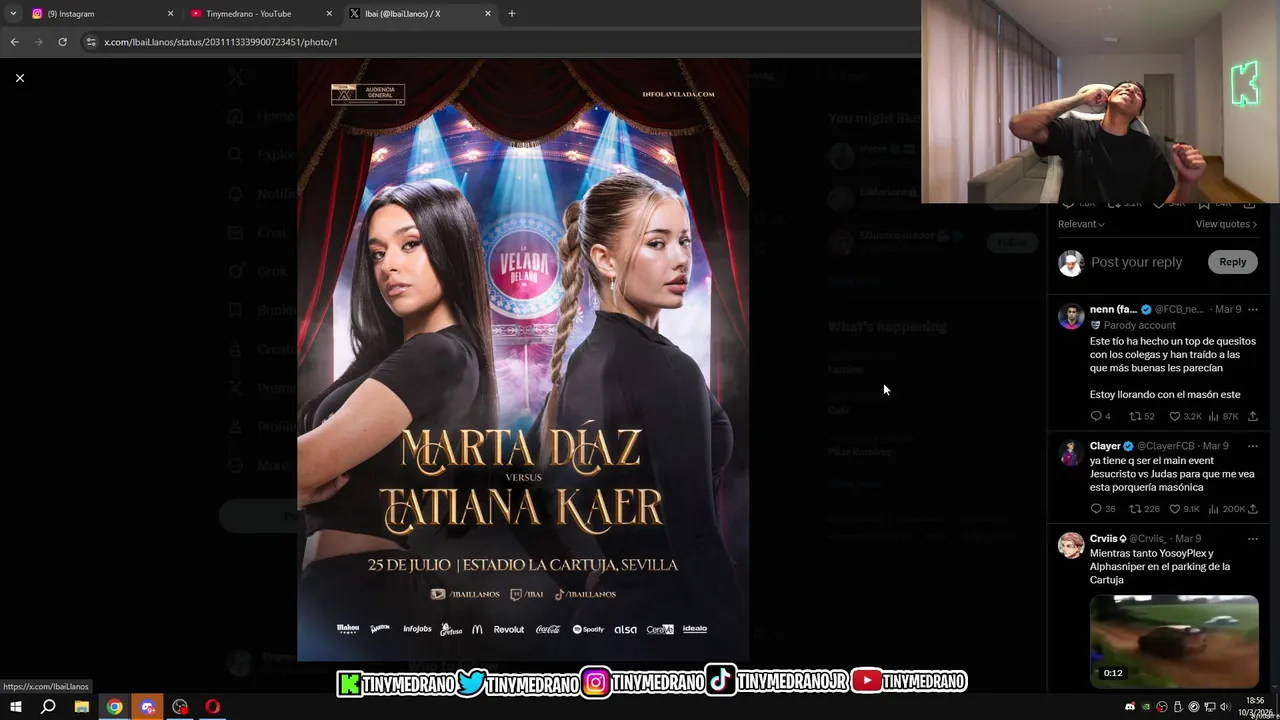
Task: Close the Ibai X tab
Action: [x=488, y=14]
